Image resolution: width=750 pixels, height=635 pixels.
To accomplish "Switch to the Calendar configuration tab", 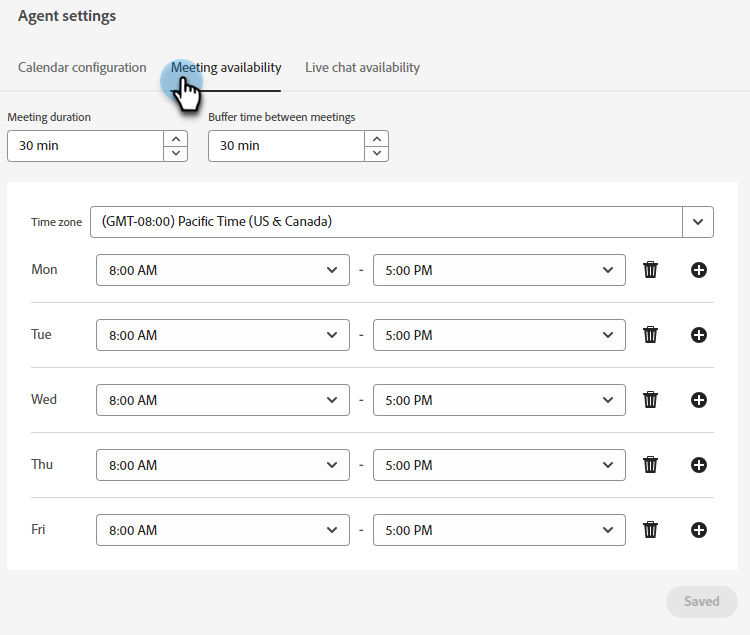I will click(x=82, y=68).
